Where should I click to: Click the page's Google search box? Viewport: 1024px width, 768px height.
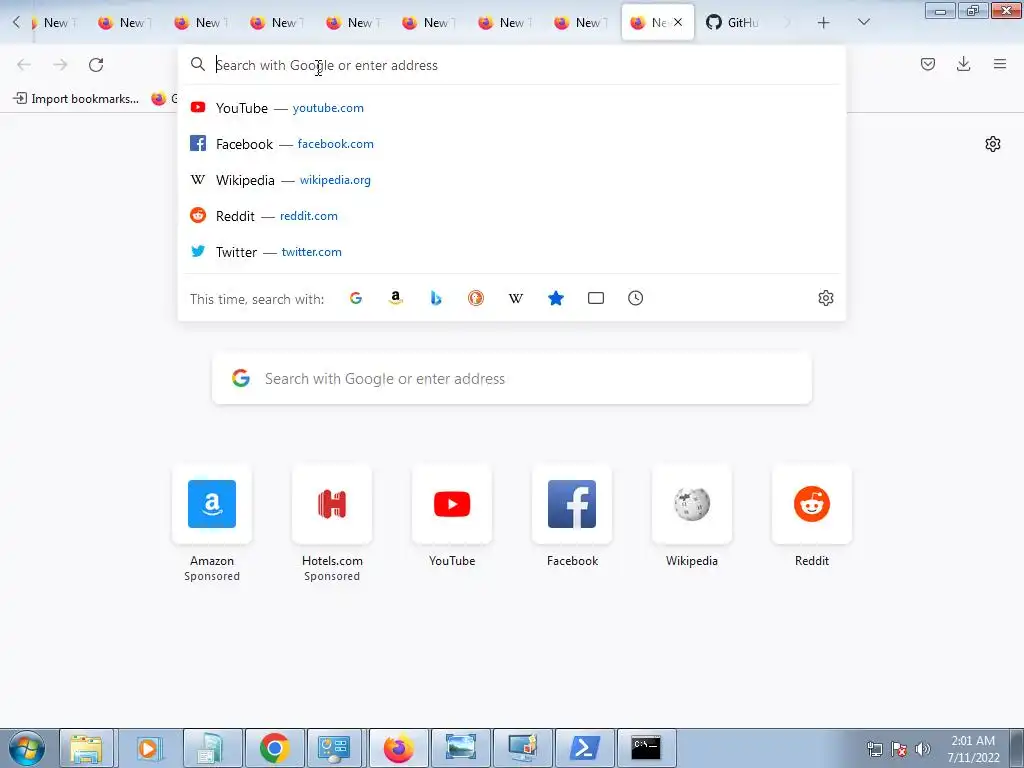(512, 379)
